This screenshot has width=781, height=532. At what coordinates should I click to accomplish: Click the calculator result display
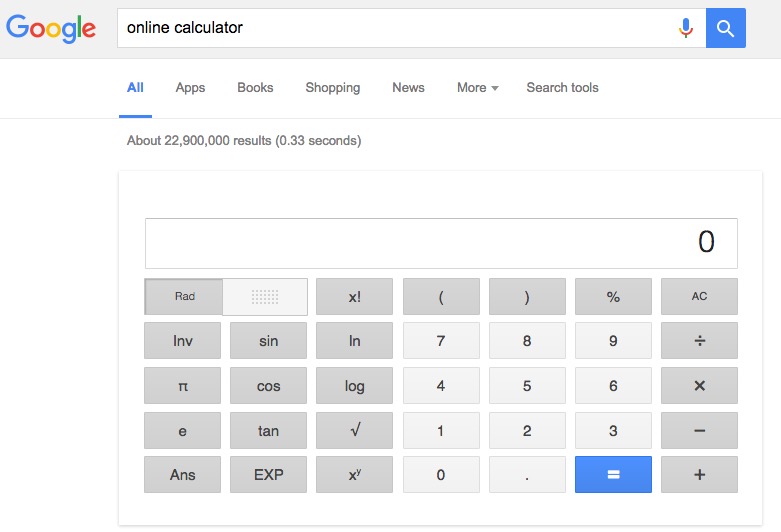pos(441,243)
